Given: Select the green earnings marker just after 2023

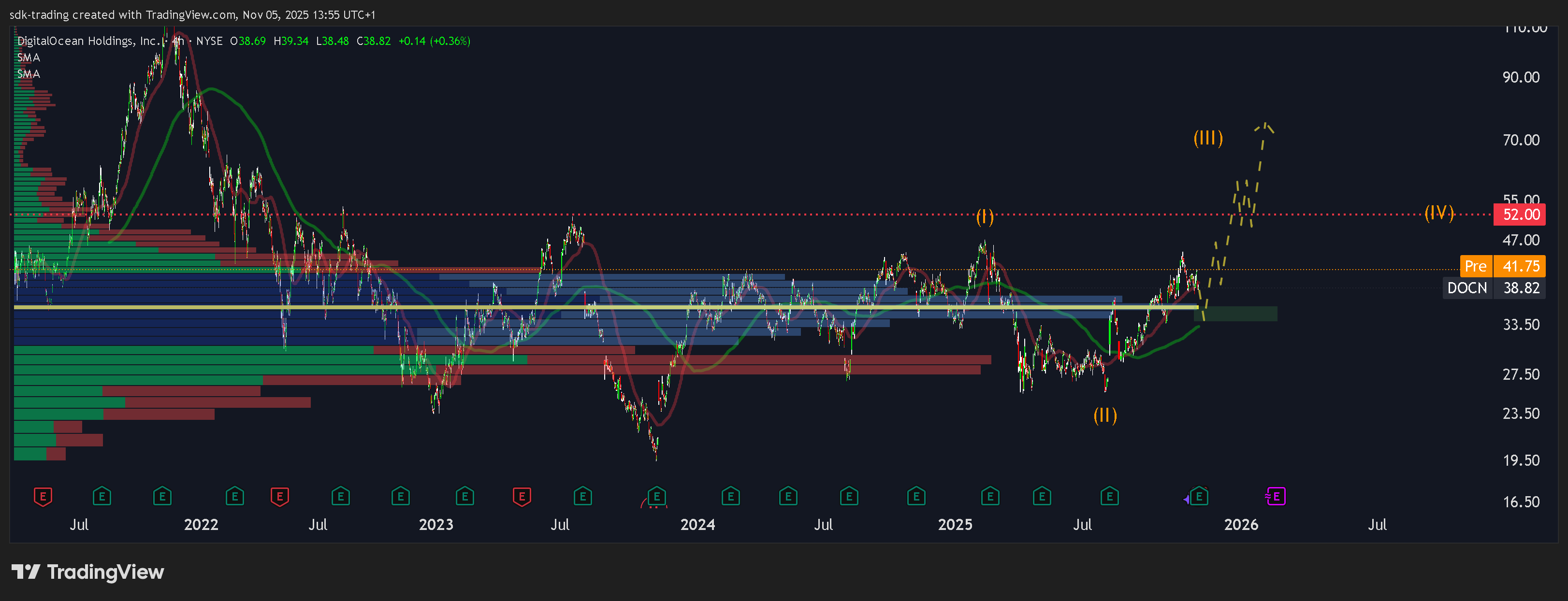Looking at the screenshot, I should 465,497.
